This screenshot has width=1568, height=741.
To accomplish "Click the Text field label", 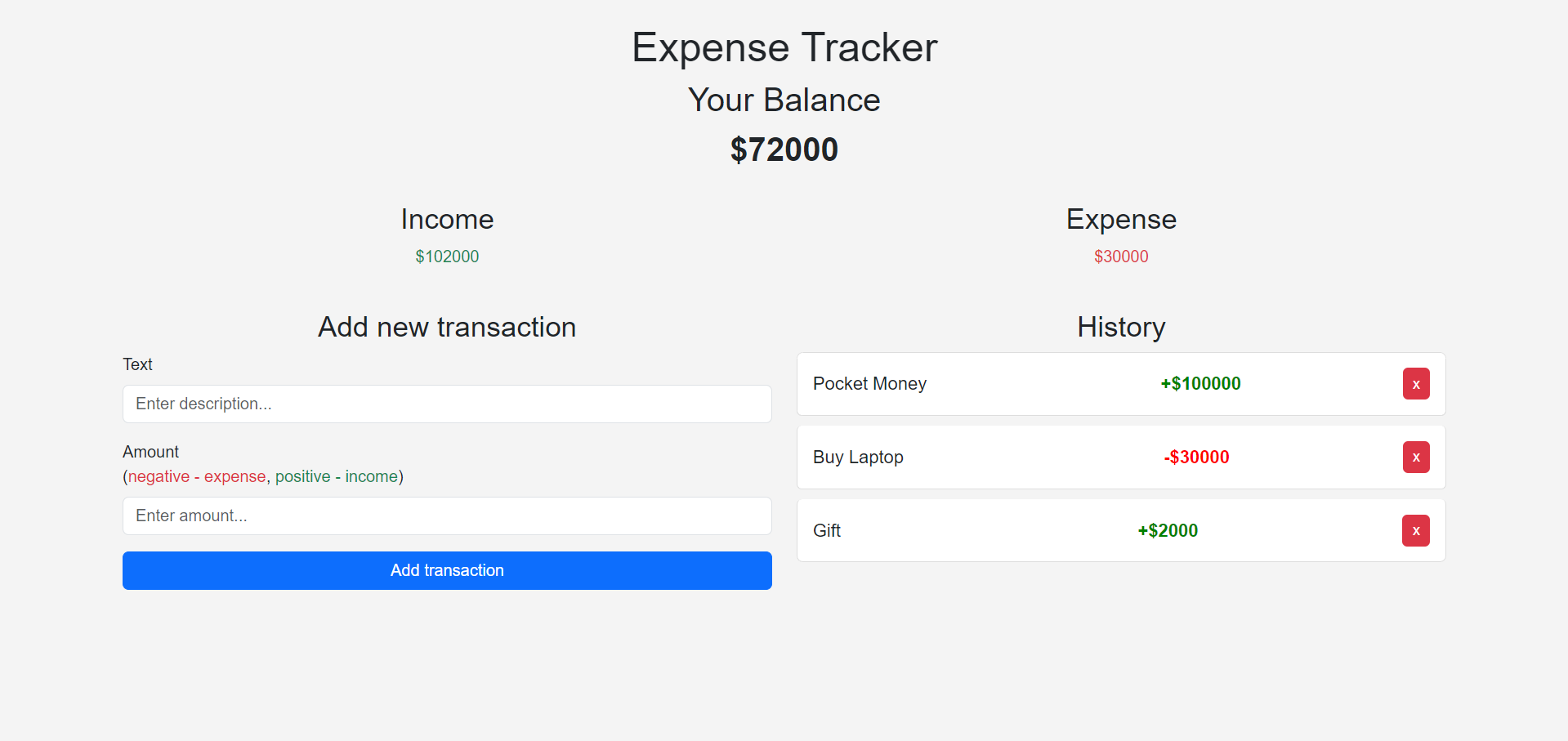I will 137,364.
